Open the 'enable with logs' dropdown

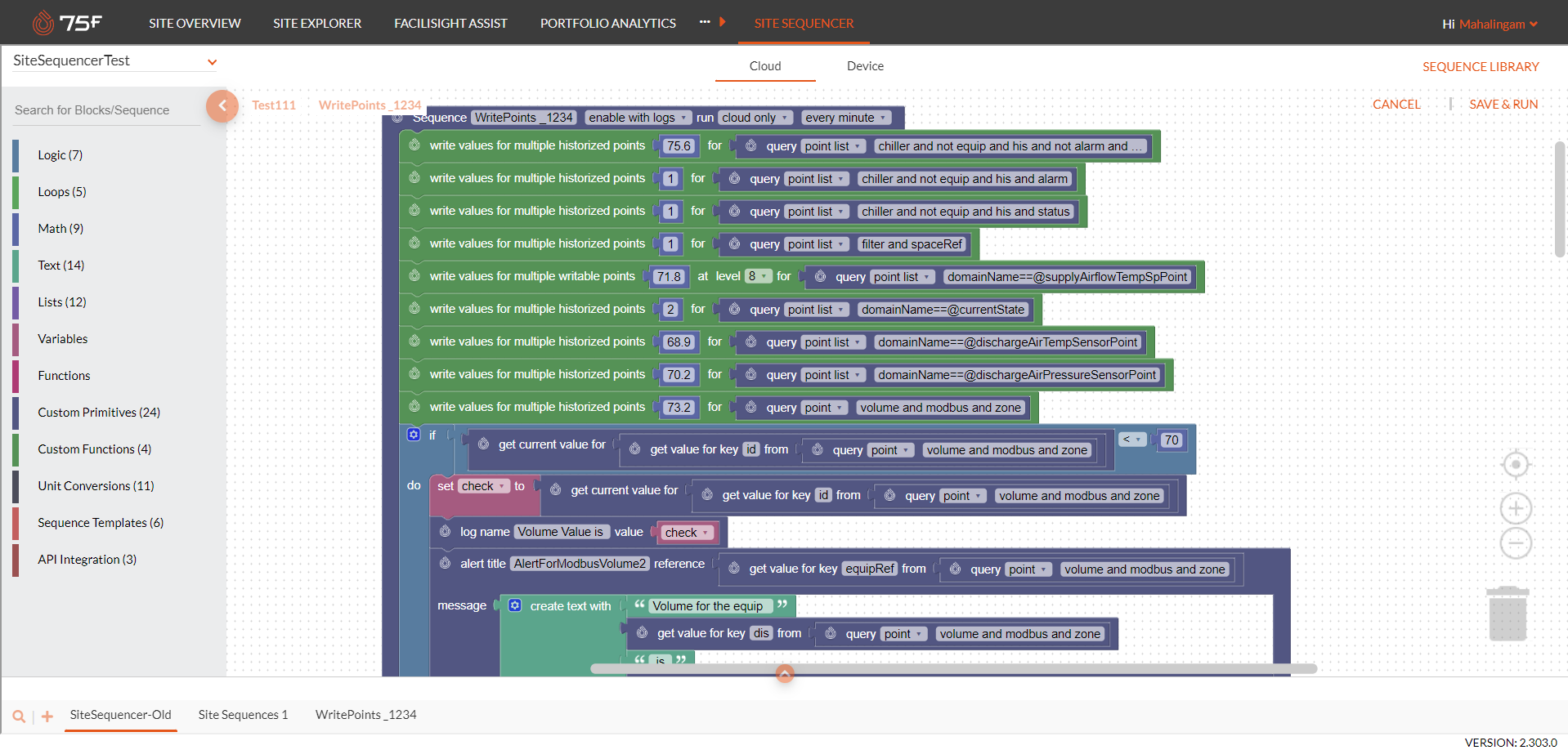click(x=638, y=118)
